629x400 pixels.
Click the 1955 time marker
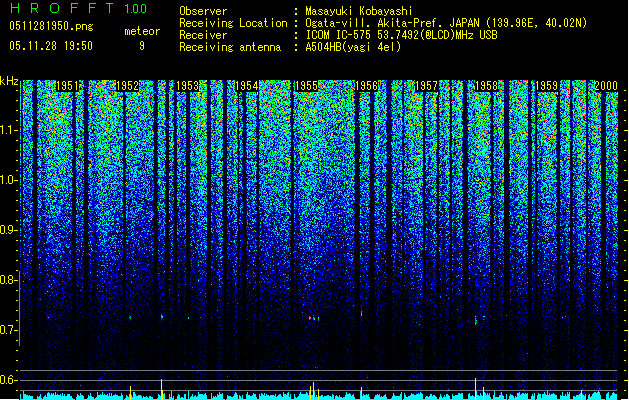[306, 86]
